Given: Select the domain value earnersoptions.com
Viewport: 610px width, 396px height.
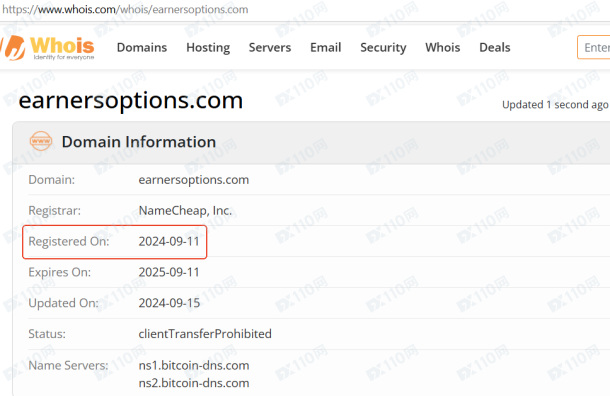Looking at the screenshot, I should coord(194,180).
